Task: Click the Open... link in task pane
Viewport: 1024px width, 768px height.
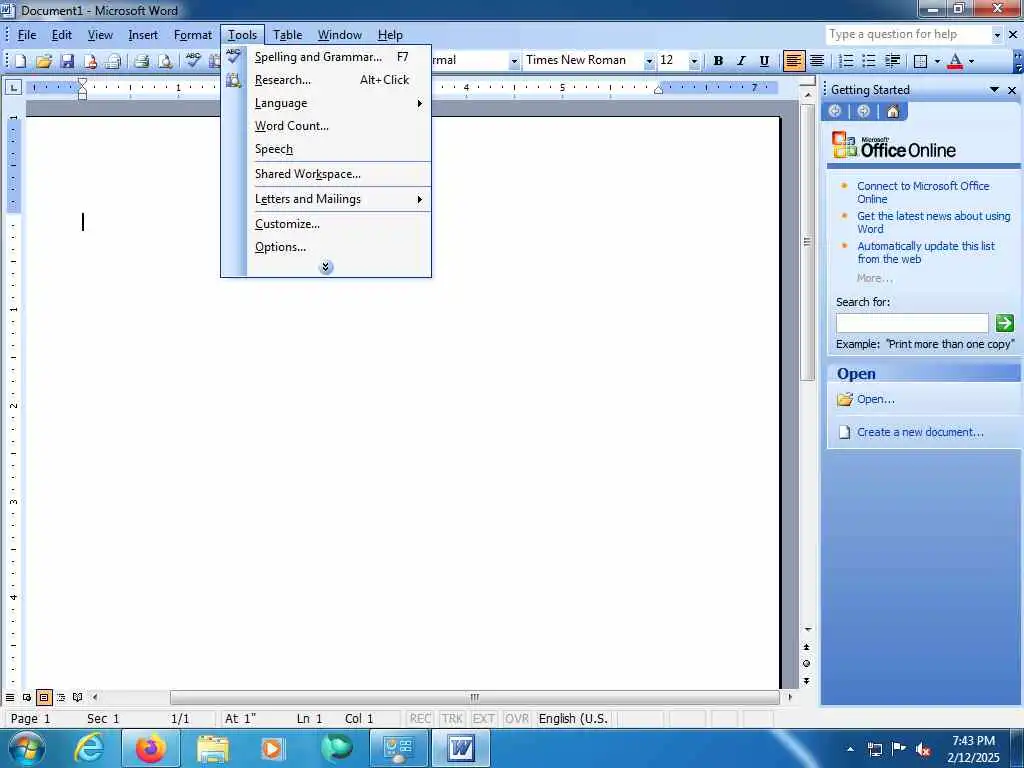Action: pos(876,399)
